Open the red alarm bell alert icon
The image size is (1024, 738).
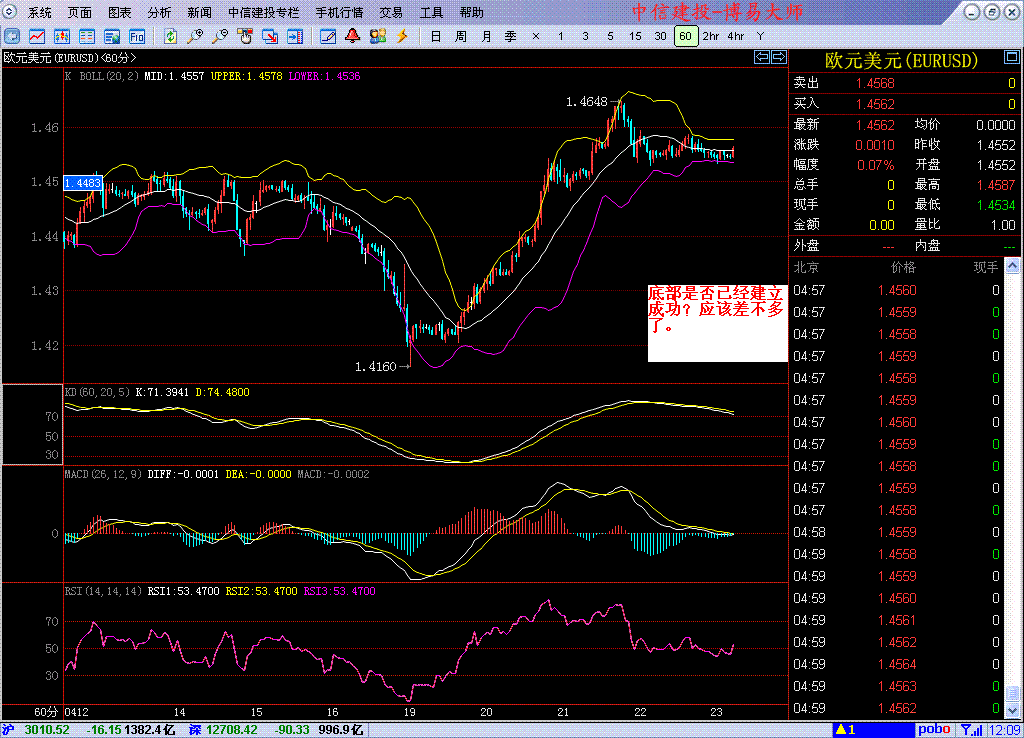(x=353, y=37)
